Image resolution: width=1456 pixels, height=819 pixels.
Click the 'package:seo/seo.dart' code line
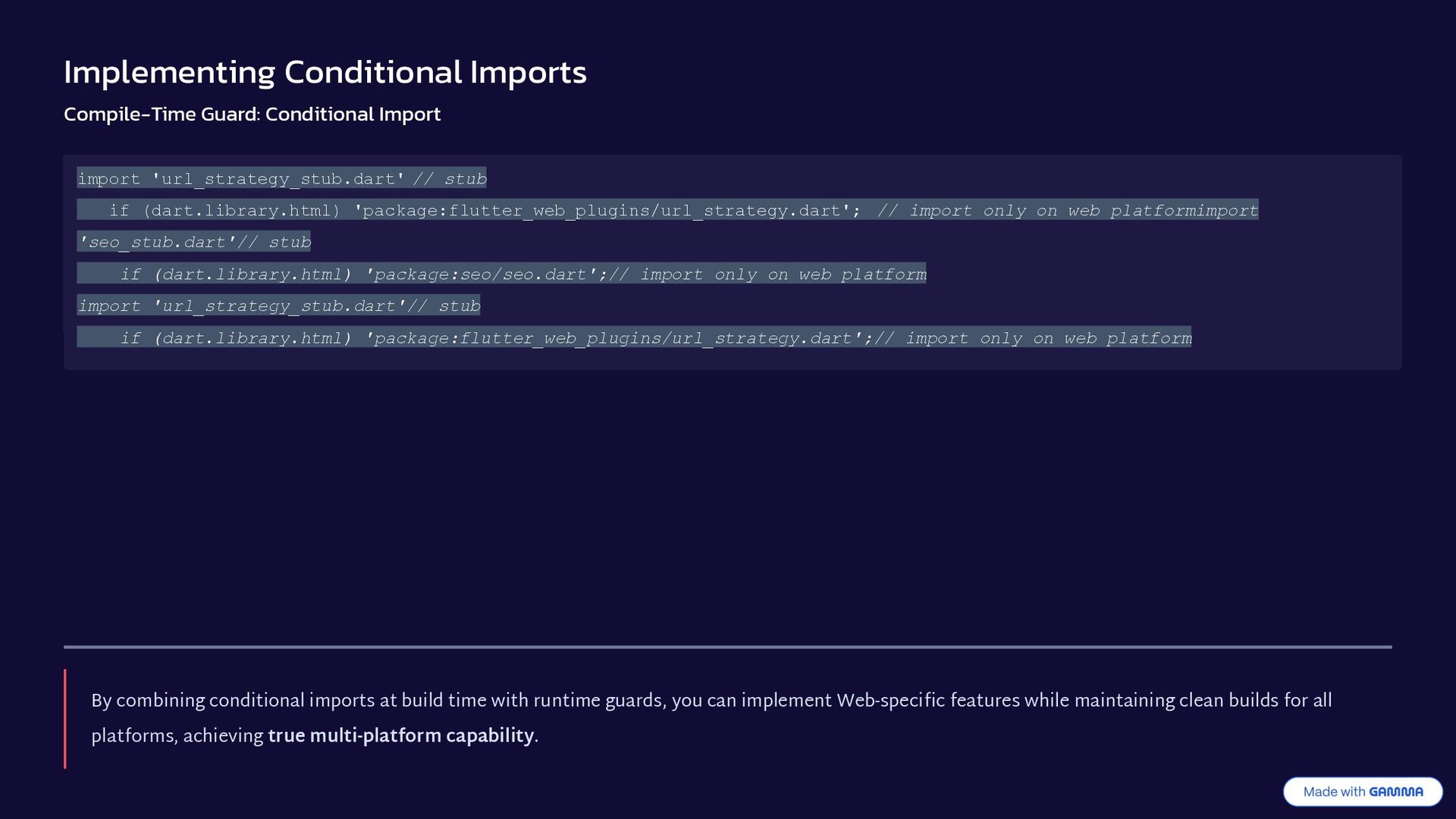[x=500, y=275]
